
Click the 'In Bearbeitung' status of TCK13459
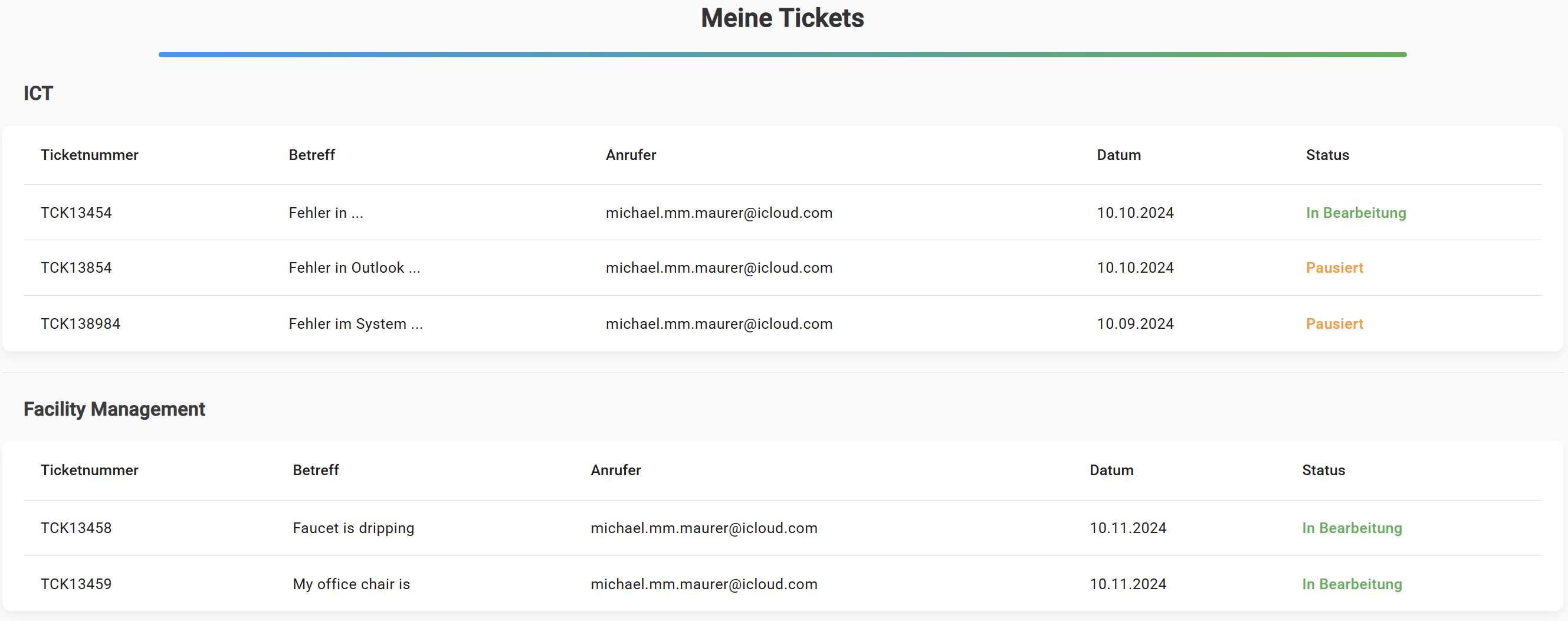click(1353, 584)
